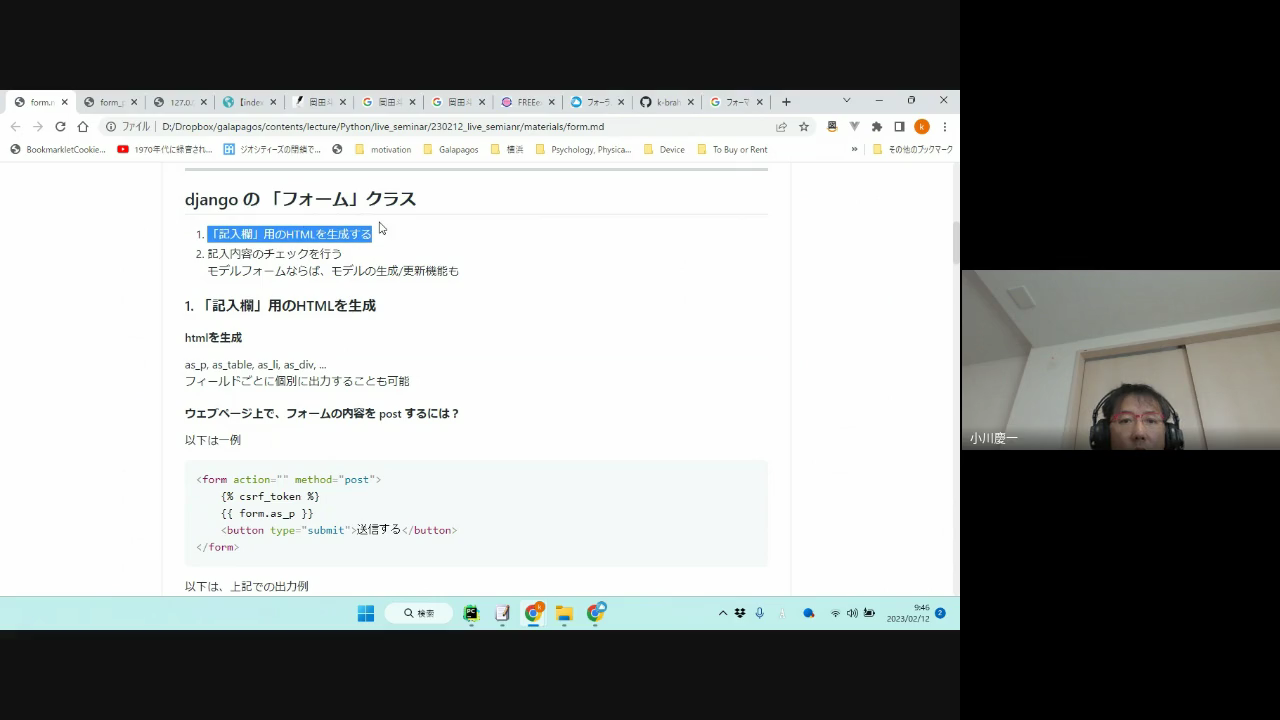The width and height of the screenshot is (1280, 720).
Task: Click the home button in toolbar
Action: coord(83,127)
